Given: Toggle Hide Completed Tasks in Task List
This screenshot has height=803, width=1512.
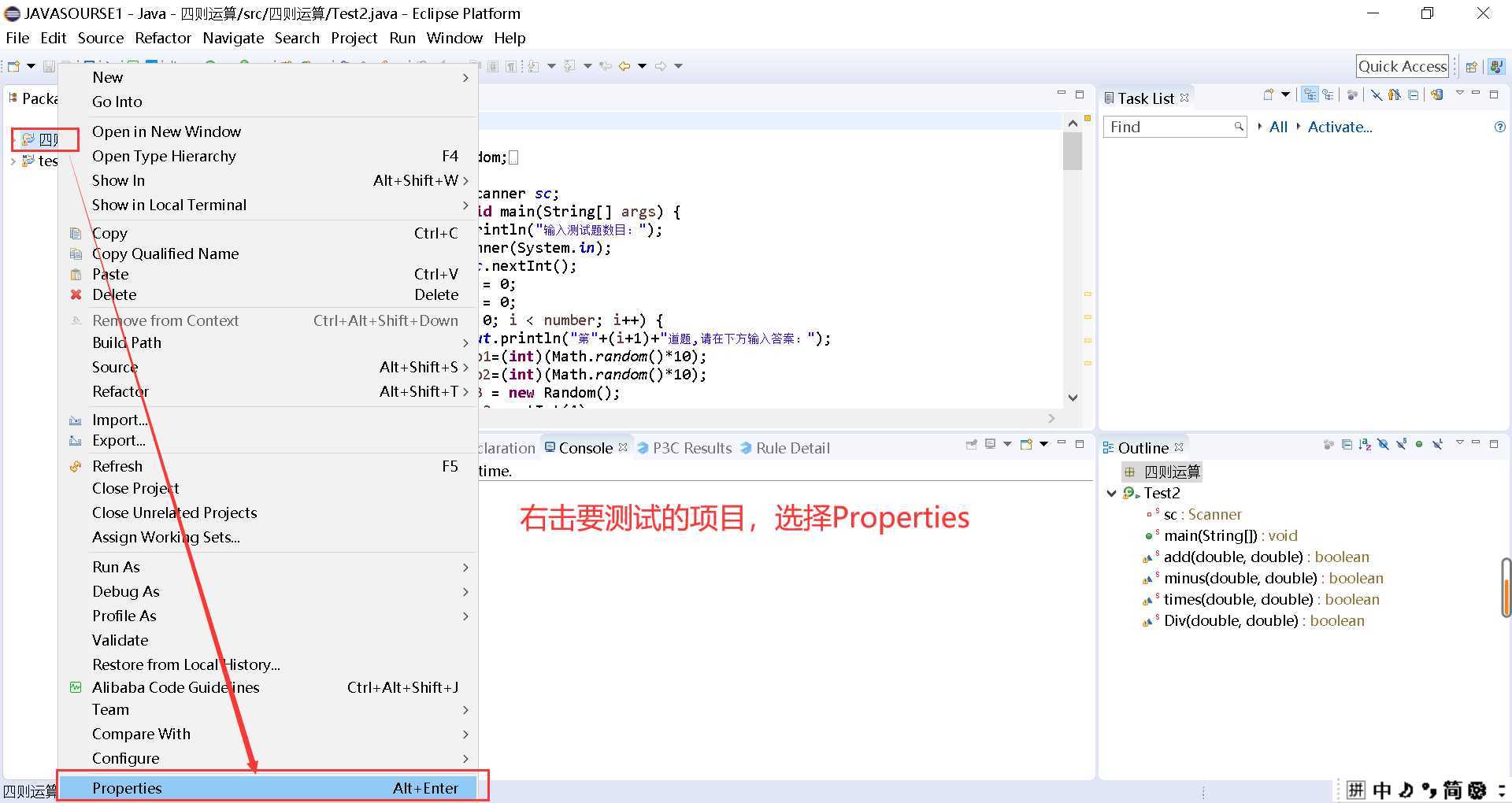Looking at the screenshot, I should pyautogui.click(x=1377, y=94).
